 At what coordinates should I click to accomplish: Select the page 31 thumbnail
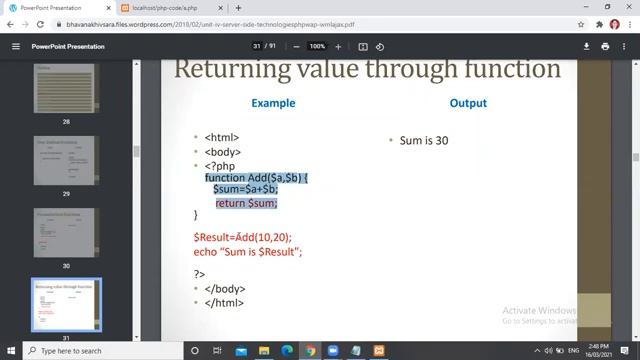[x=66, y=305]
